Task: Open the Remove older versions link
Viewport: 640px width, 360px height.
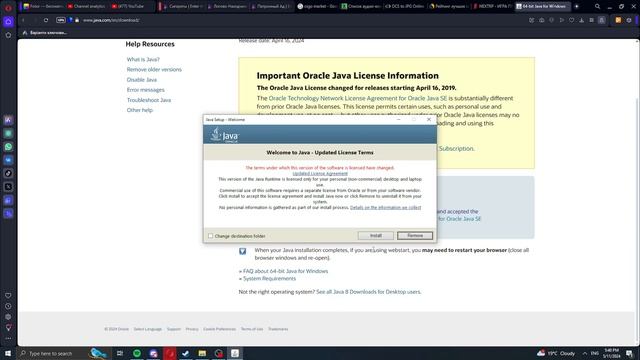Action: 154,69
